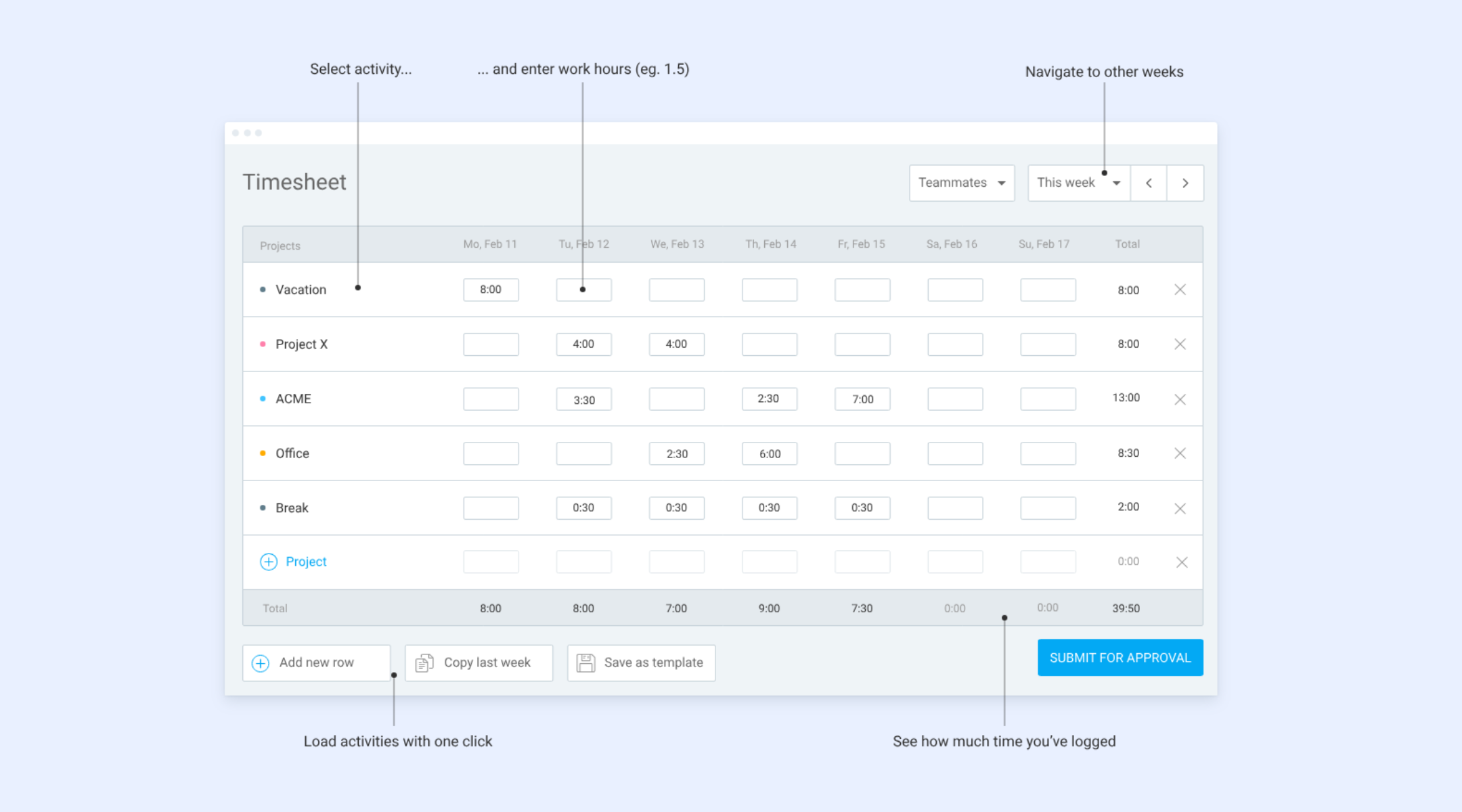Screen dimensions: 1462x812
Task: Delete the Office row with its X icon
Action: pyautogui.click(x=1180, y=453)
